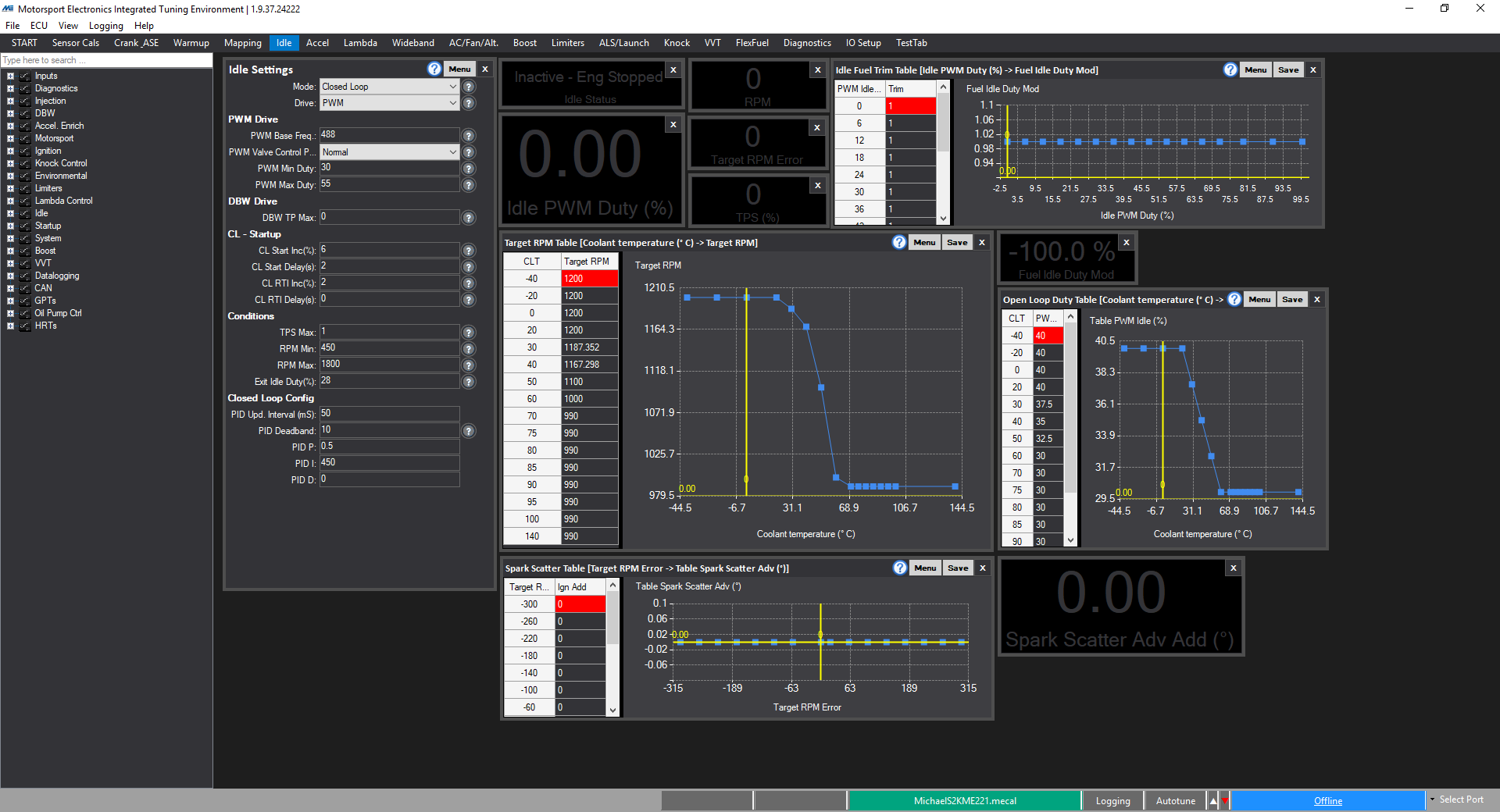Viewport: 1500px width, 812px height.
Task: Close the Idle PWM Duty (%) gauge
Action: pos(673,124)
